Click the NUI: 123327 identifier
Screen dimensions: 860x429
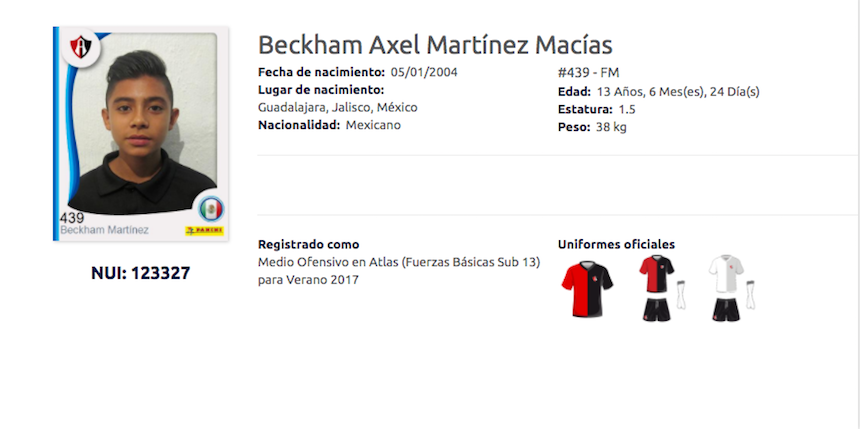pyautogui.click(x=140, y=272)
